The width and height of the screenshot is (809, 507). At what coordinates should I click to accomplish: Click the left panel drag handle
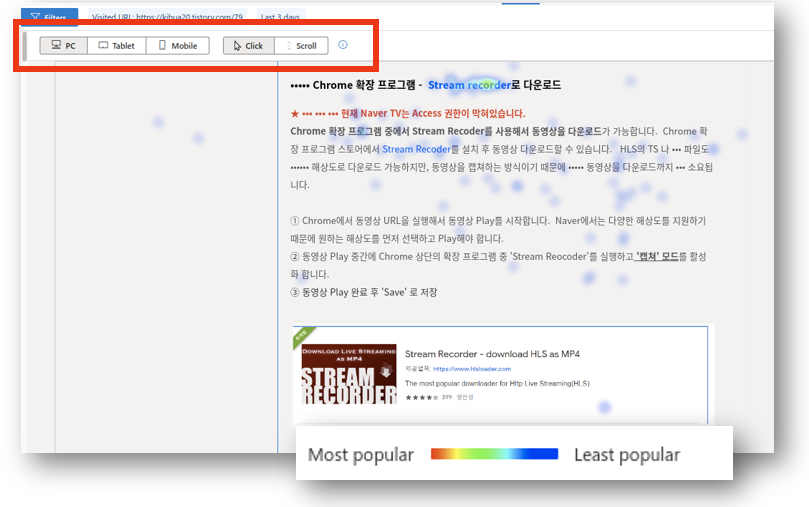[x=25, y=46]
